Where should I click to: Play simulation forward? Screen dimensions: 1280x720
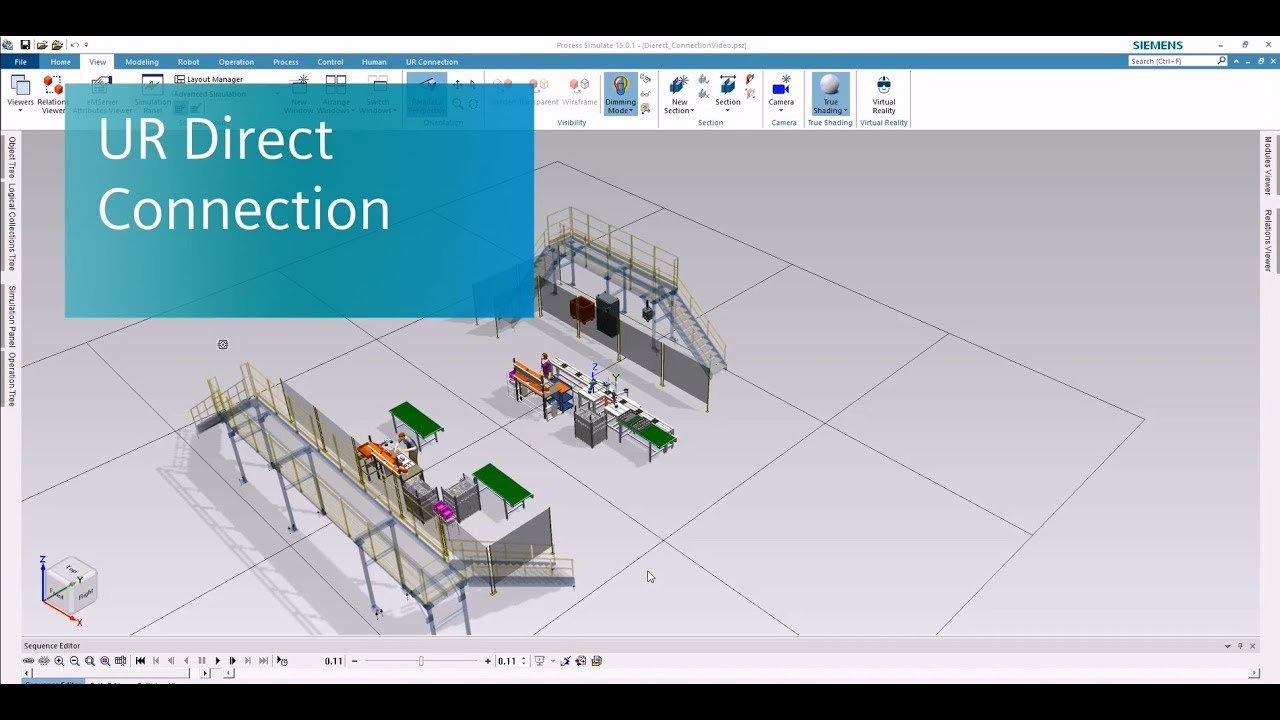(218, 661)
